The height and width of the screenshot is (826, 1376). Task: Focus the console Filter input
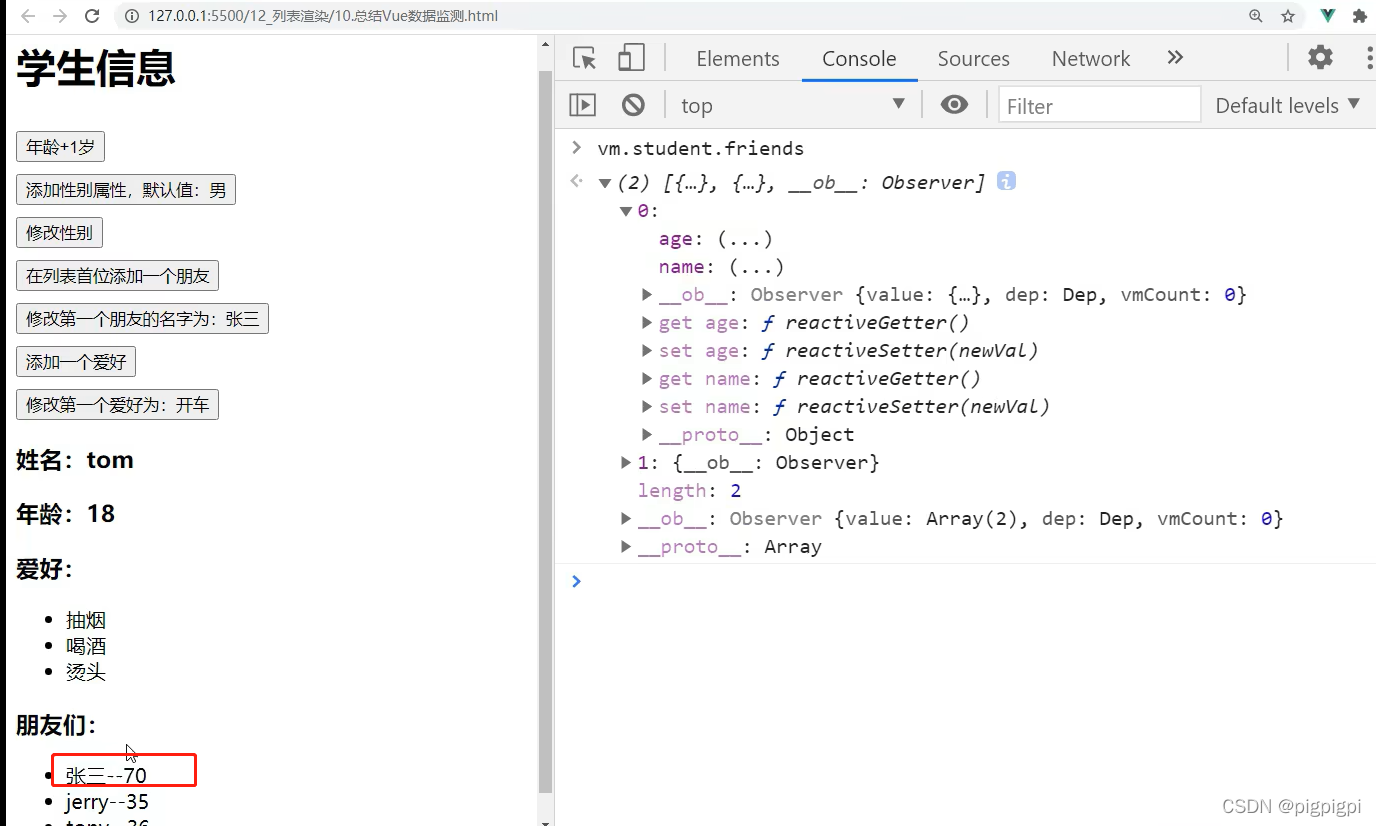1099,105
